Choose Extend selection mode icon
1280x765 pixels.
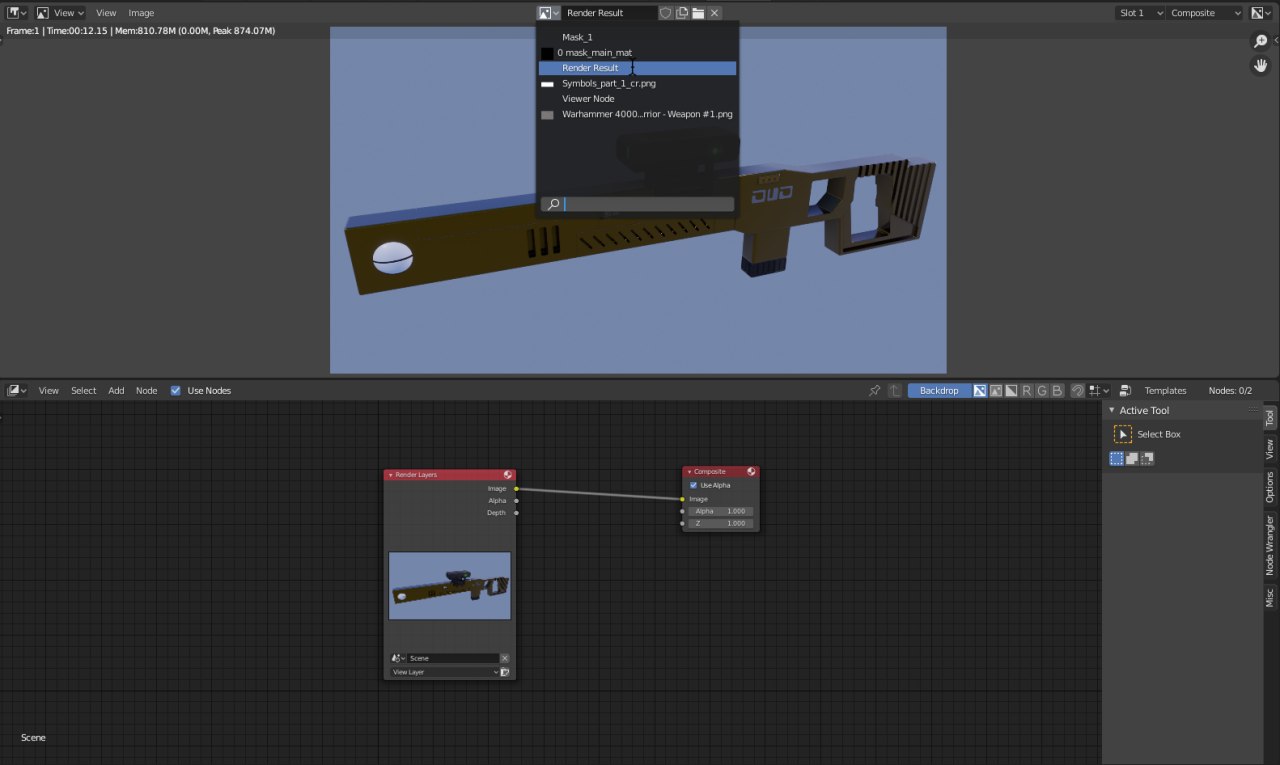(1132, 459)
